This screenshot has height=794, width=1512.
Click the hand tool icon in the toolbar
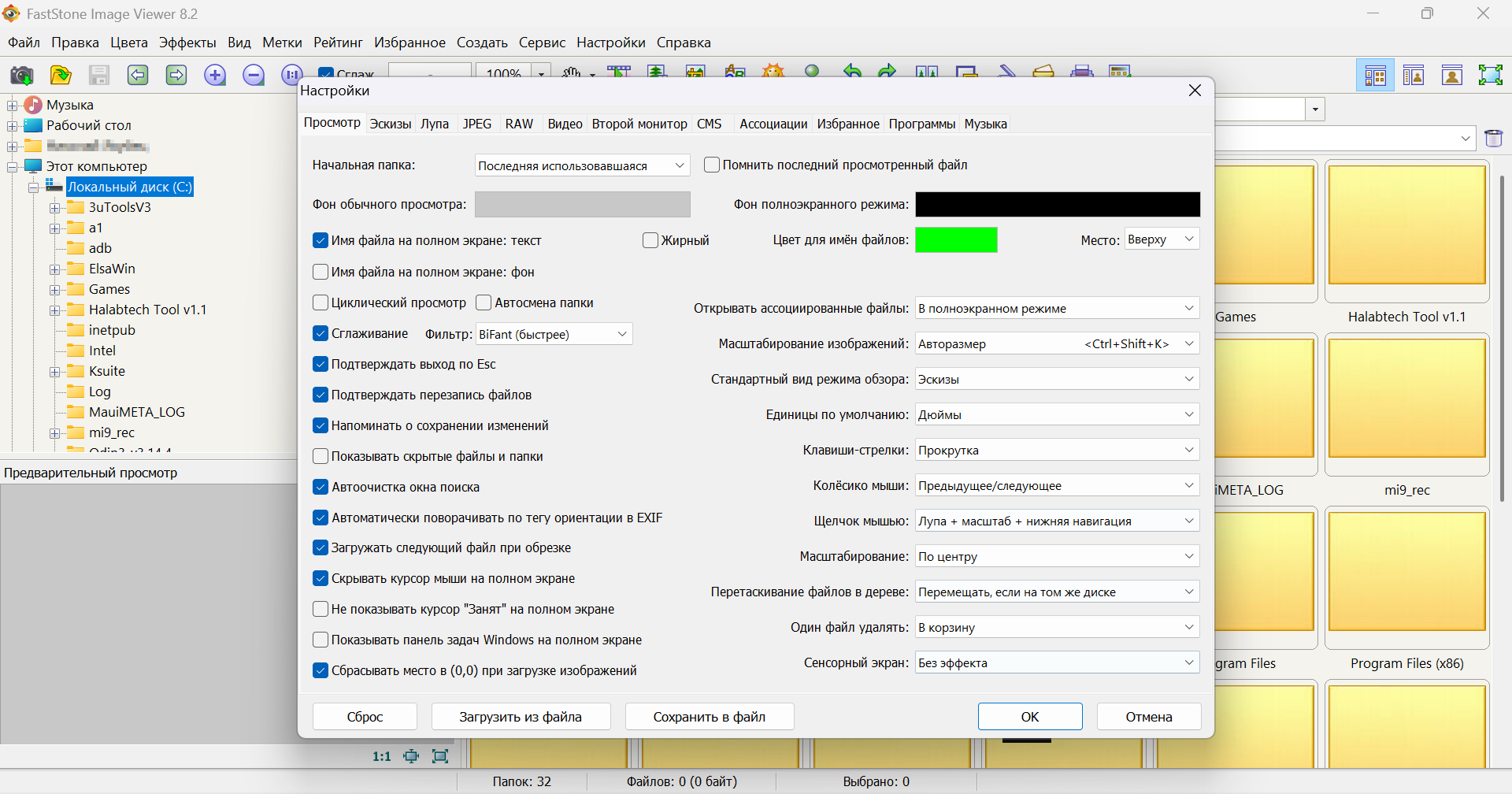572,72
